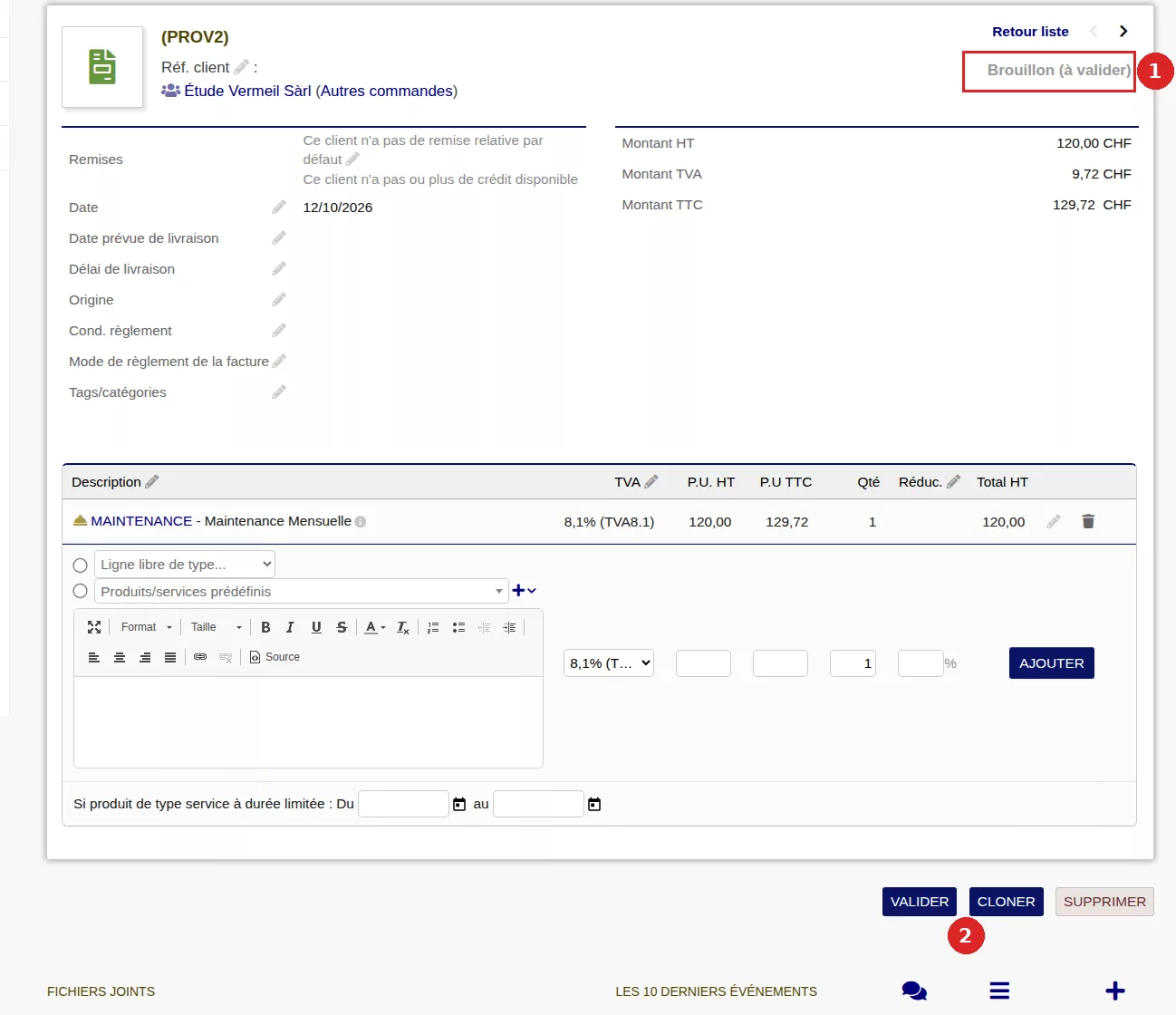Image resolution: width=1176 pixels, height=1015 pixels.
Task: Edit Délai de livraison pencil
Action: [279, 269]
